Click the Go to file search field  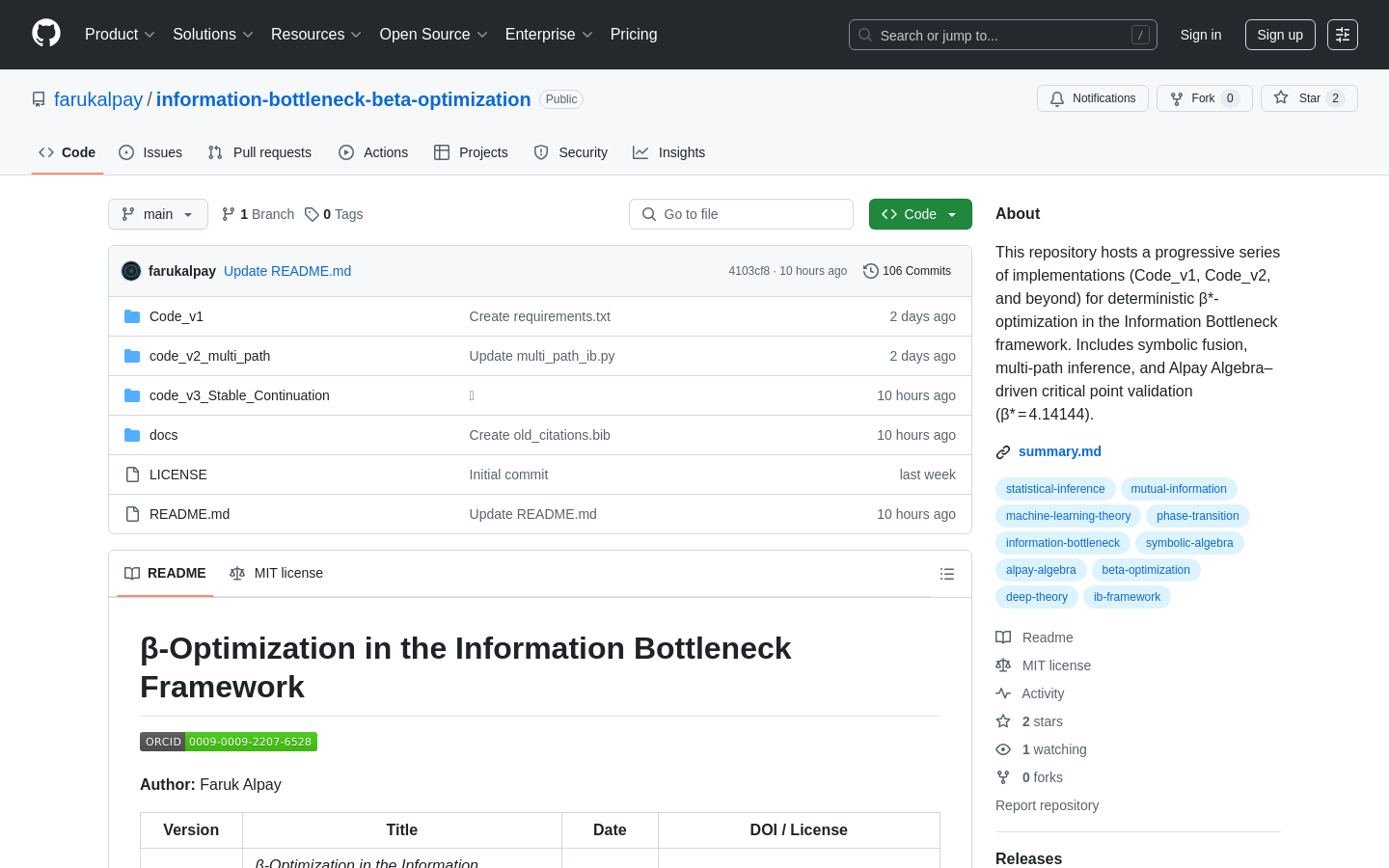[x=741, y=214]
